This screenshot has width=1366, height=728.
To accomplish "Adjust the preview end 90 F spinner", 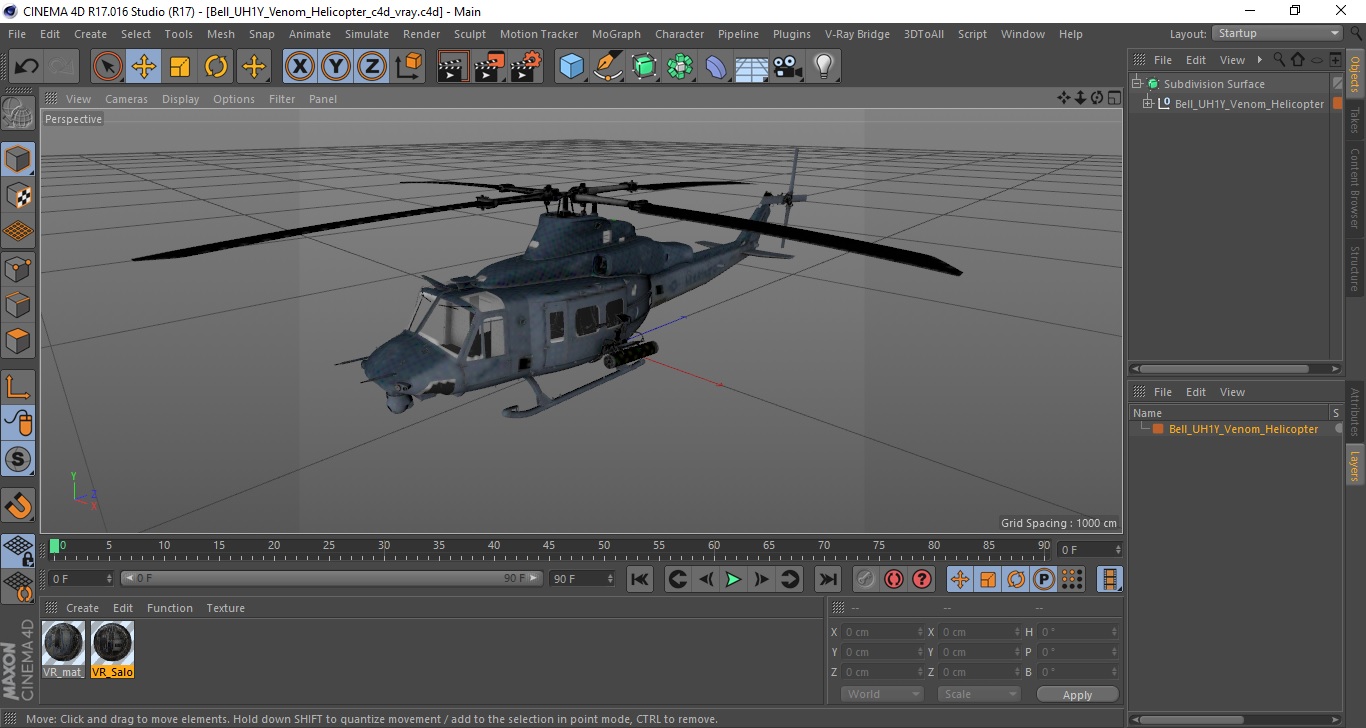I will click(x=610, y=578).
